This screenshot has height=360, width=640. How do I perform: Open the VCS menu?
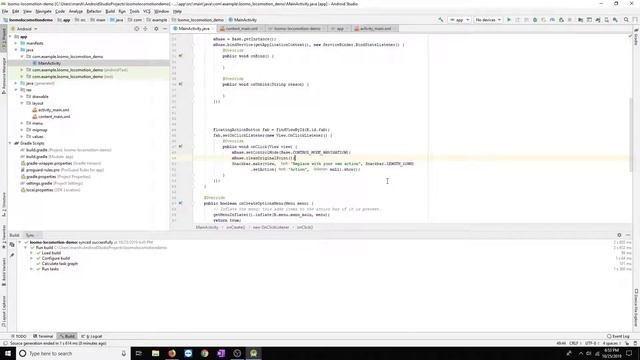[x=147, y=11]
